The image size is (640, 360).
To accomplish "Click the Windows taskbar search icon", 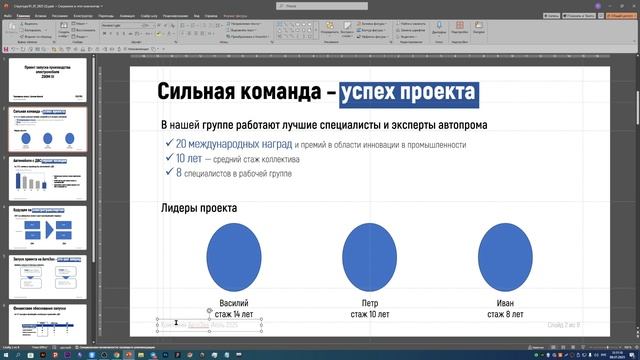I will [x=18, y=355].
